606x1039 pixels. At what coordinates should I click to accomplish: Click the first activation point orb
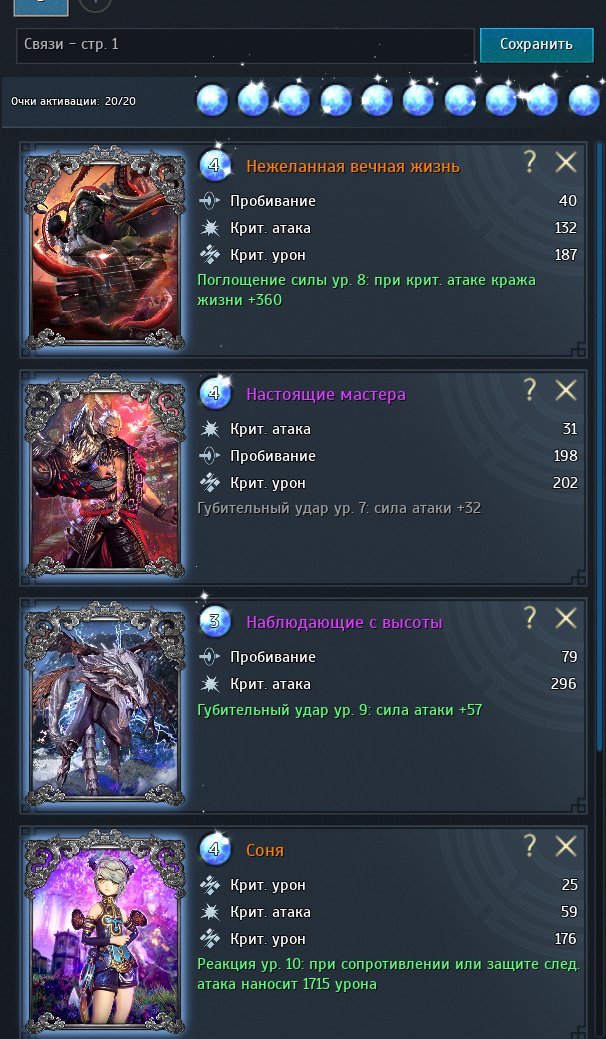point(212,101)
